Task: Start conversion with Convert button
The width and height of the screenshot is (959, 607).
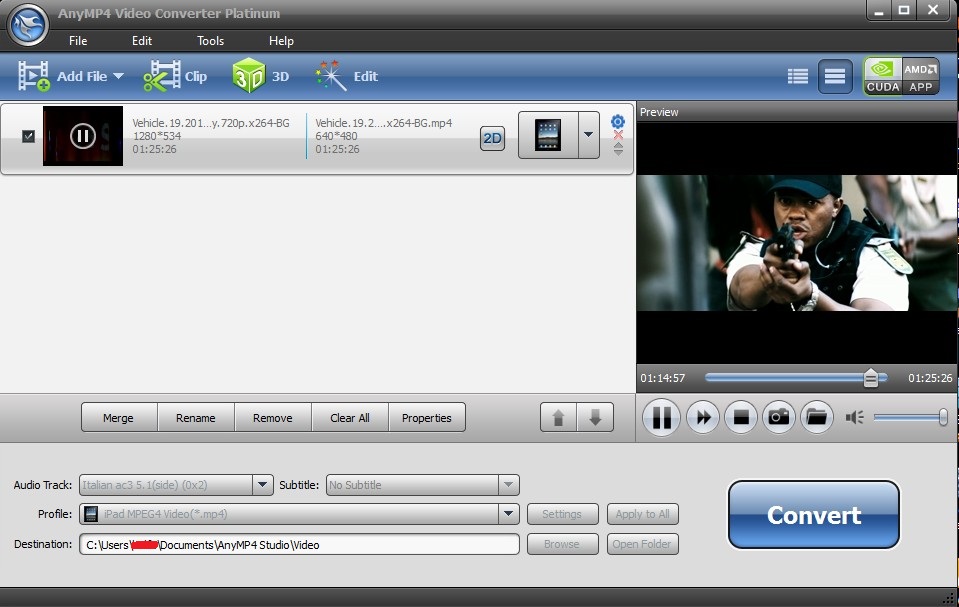Action: pyautogui.click(x=813, y=515)
